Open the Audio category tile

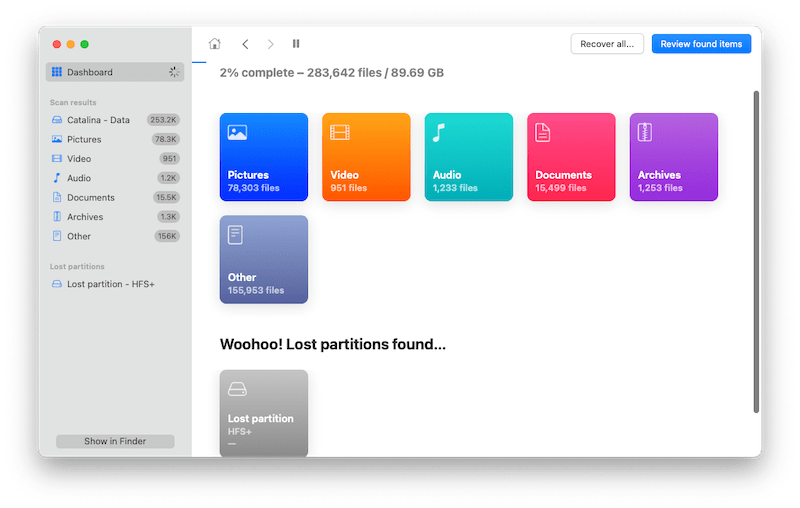[468, 157]
